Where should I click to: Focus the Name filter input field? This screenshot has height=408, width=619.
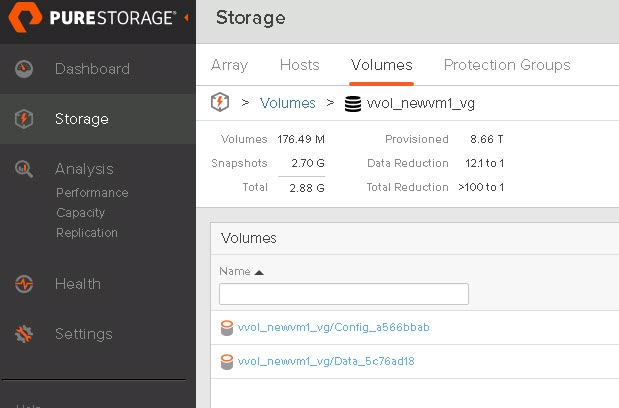(x=344, y=294)
